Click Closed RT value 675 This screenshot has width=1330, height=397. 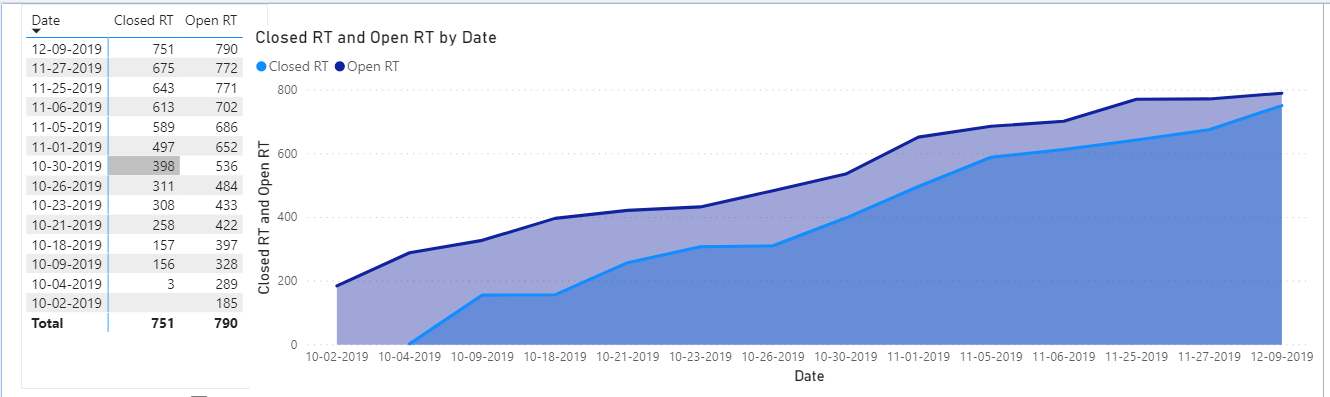point(163,68)
